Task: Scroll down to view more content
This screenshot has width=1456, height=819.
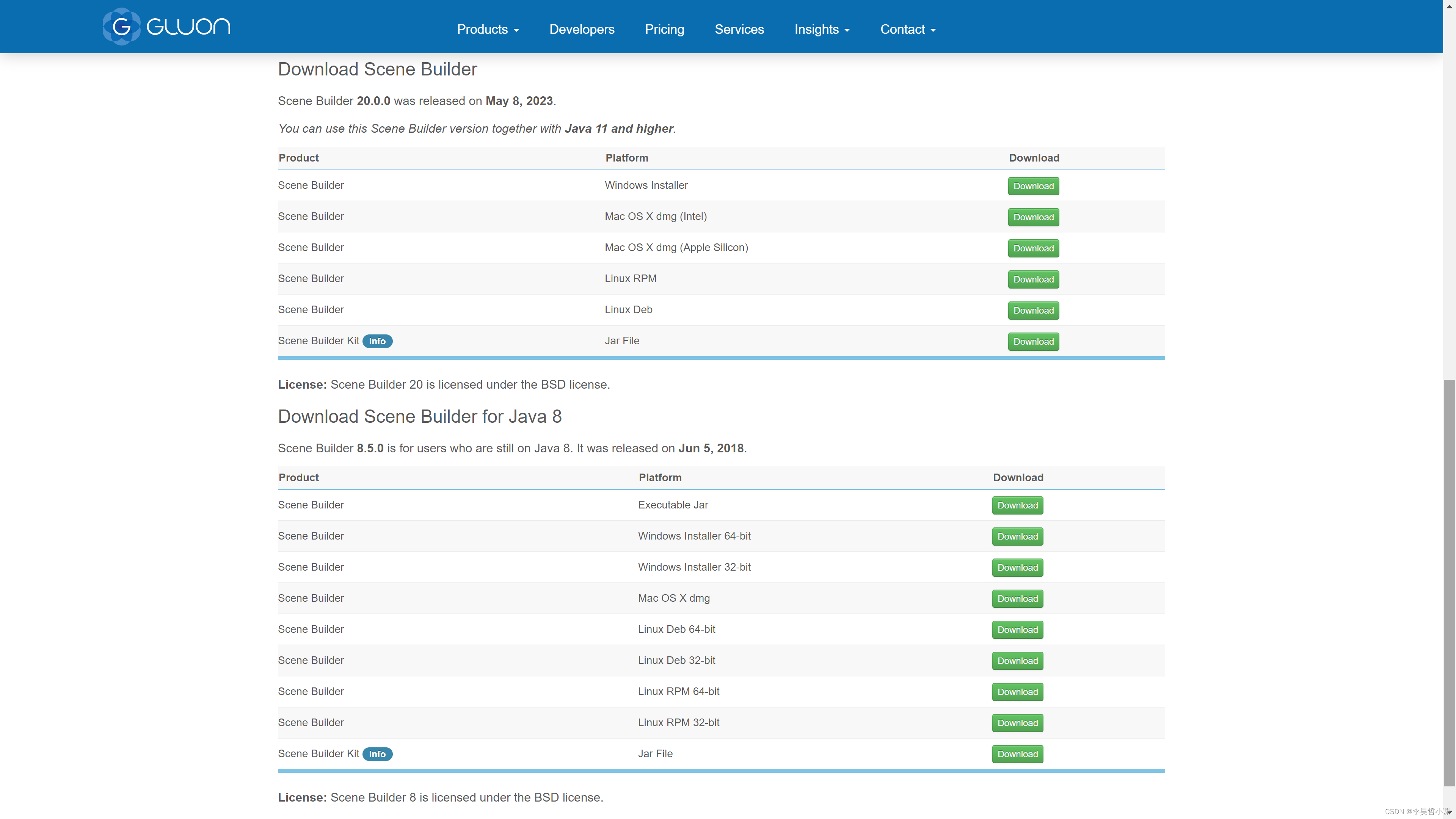Action: pyautogui.click(x=1449, y=813)
